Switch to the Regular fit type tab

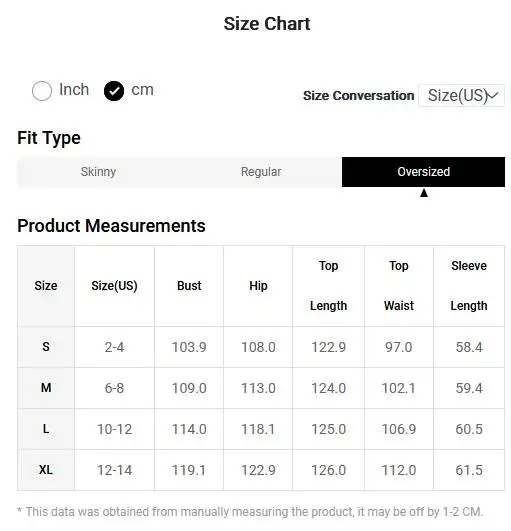point(261,172)
